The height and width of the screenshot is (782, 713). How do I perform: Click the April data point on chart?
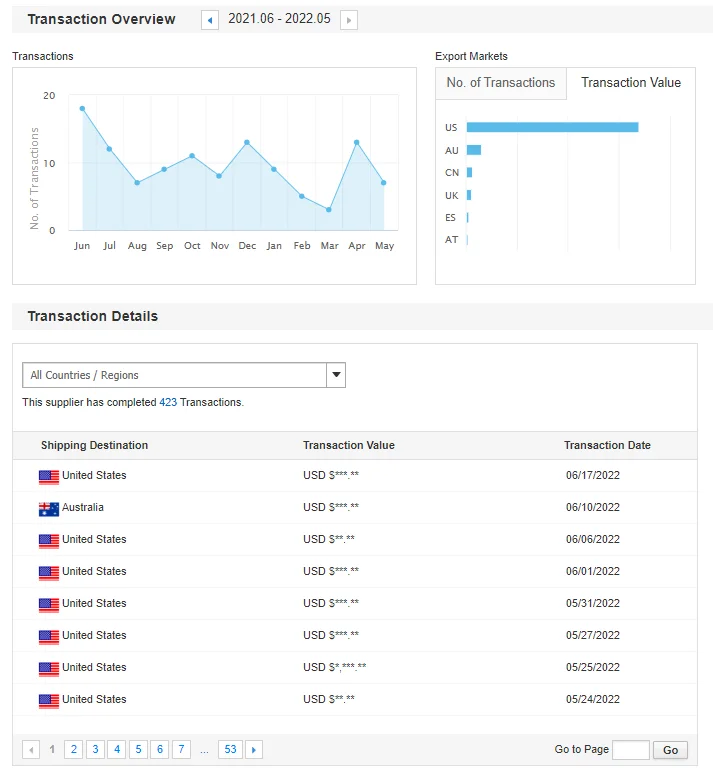(356, 142)
